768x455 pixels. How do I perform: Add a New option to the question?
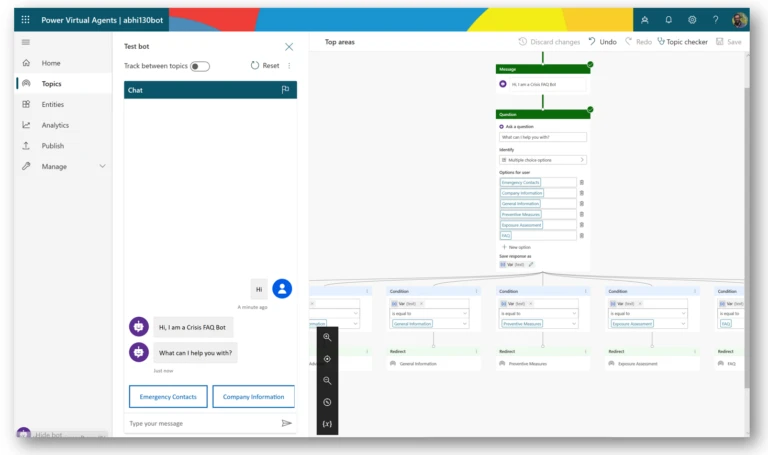point(516,247)
